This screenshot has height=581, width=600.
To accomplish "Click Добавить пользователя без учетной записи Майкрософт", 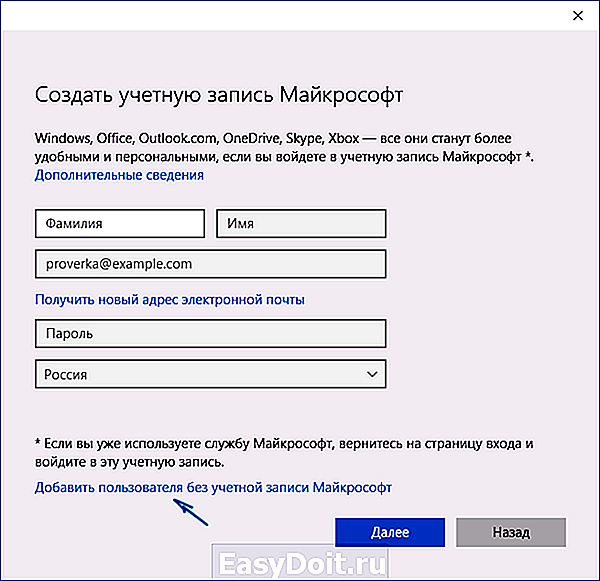I will [213, 488].
